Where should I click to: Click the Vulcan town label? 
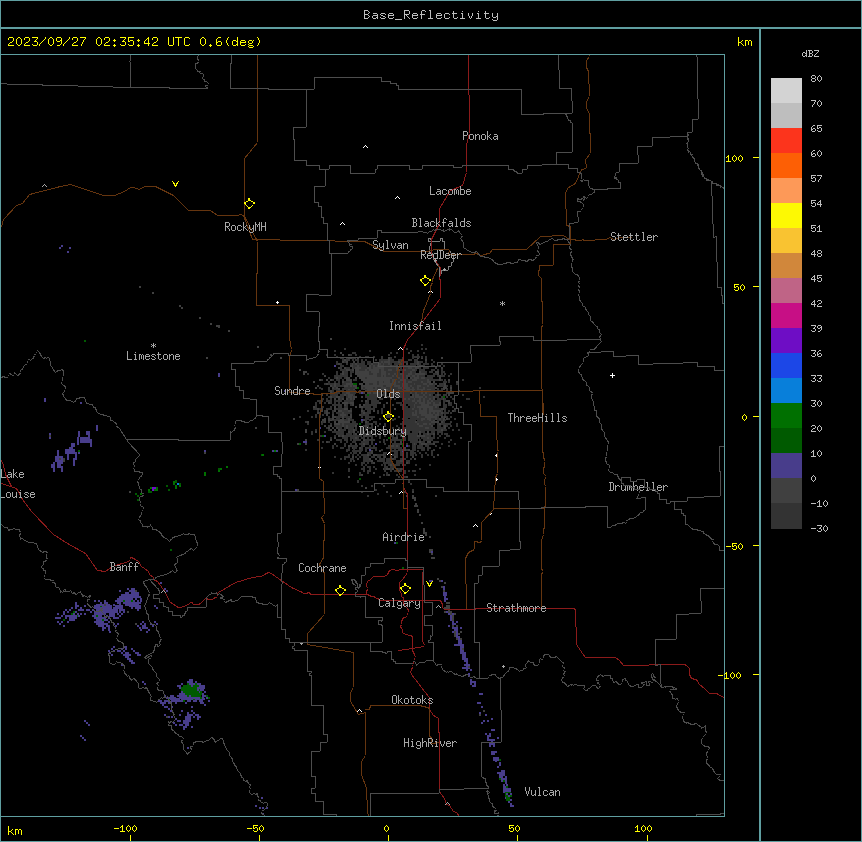click(543, 792)
